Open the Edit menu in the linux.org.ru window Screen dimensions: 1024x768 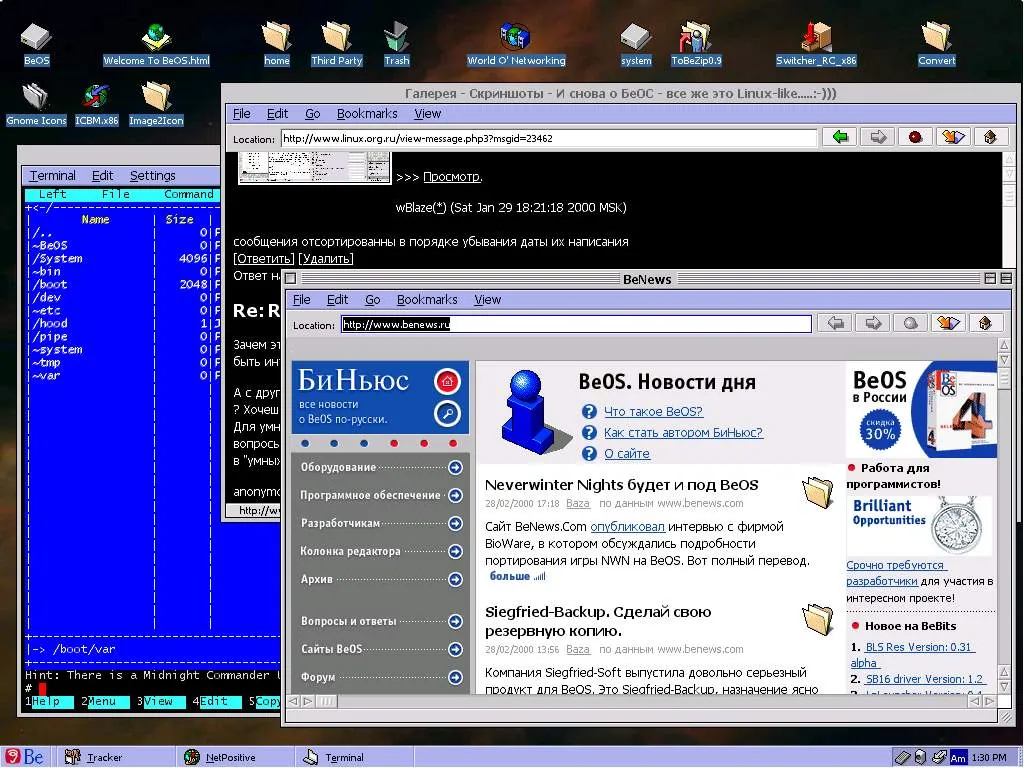coord(278,114)
